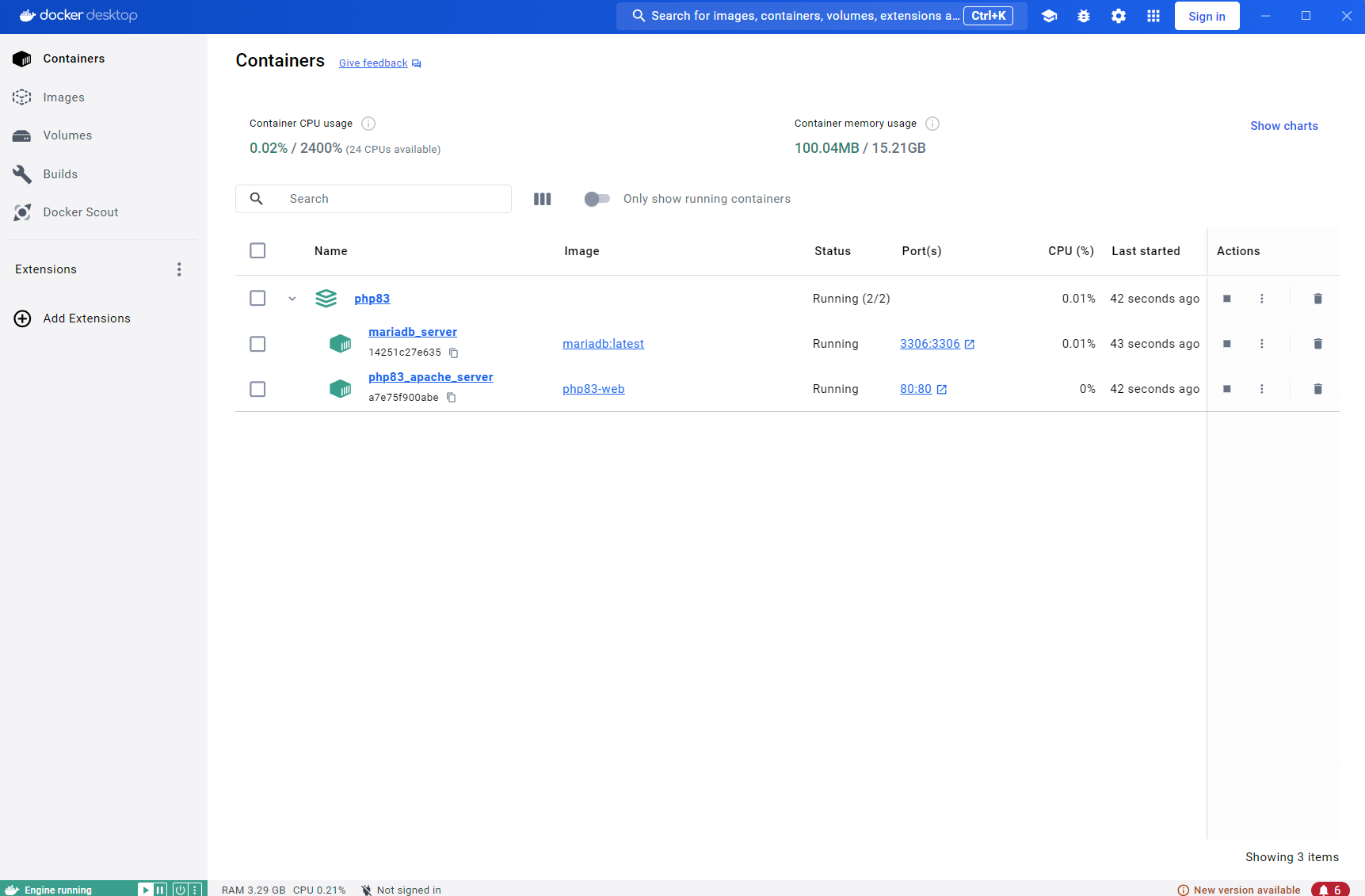Viewport: 1365px width, 896px height.
Task: Open the Volumes section
Action: [67, 135]
